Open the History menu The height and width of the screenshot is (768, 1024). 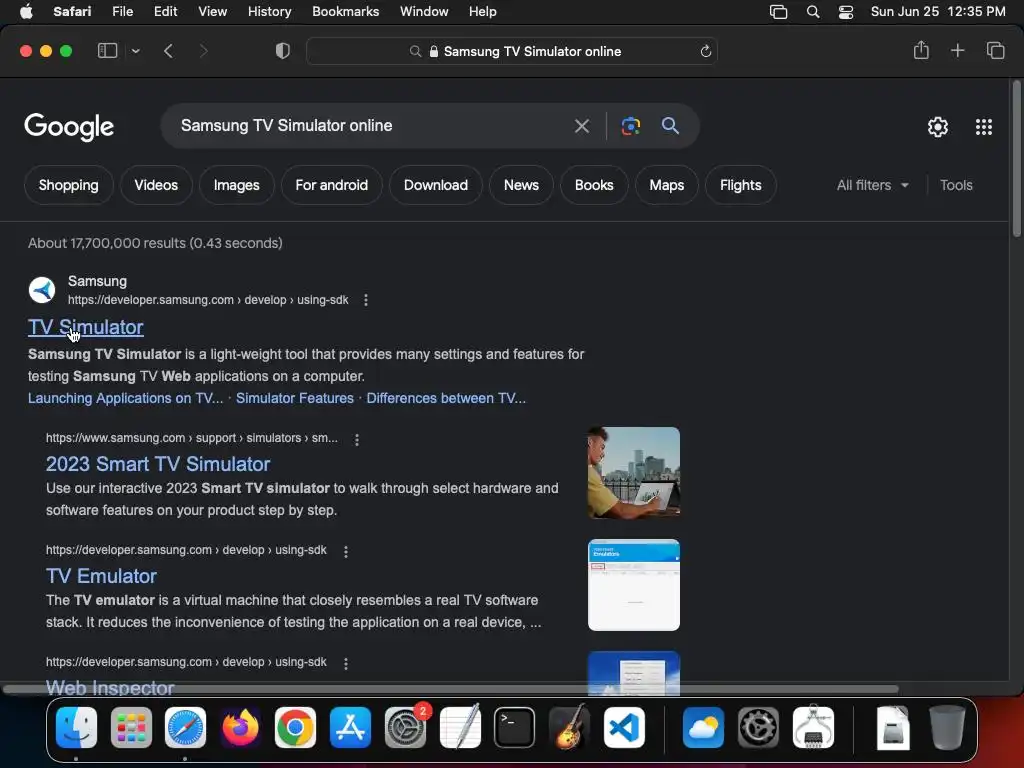269,11
